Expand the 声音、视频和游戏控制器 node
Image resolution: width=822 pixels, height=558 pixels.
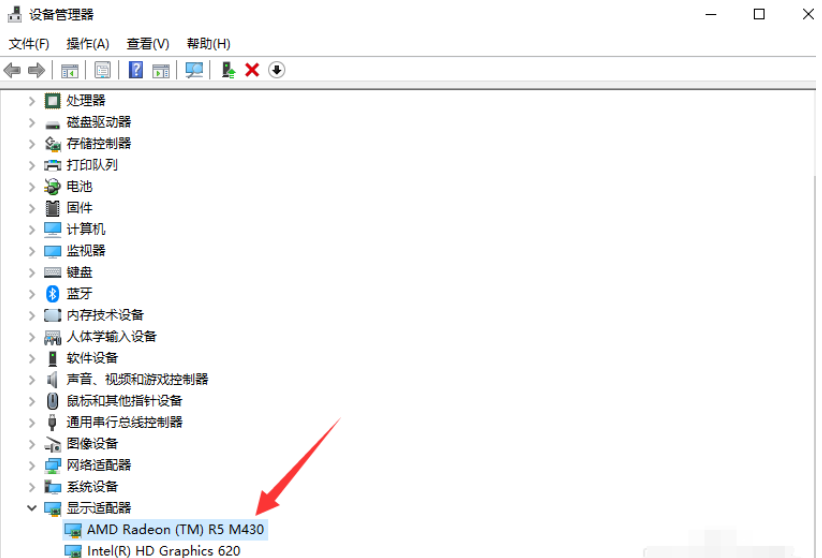click(31, 379)
